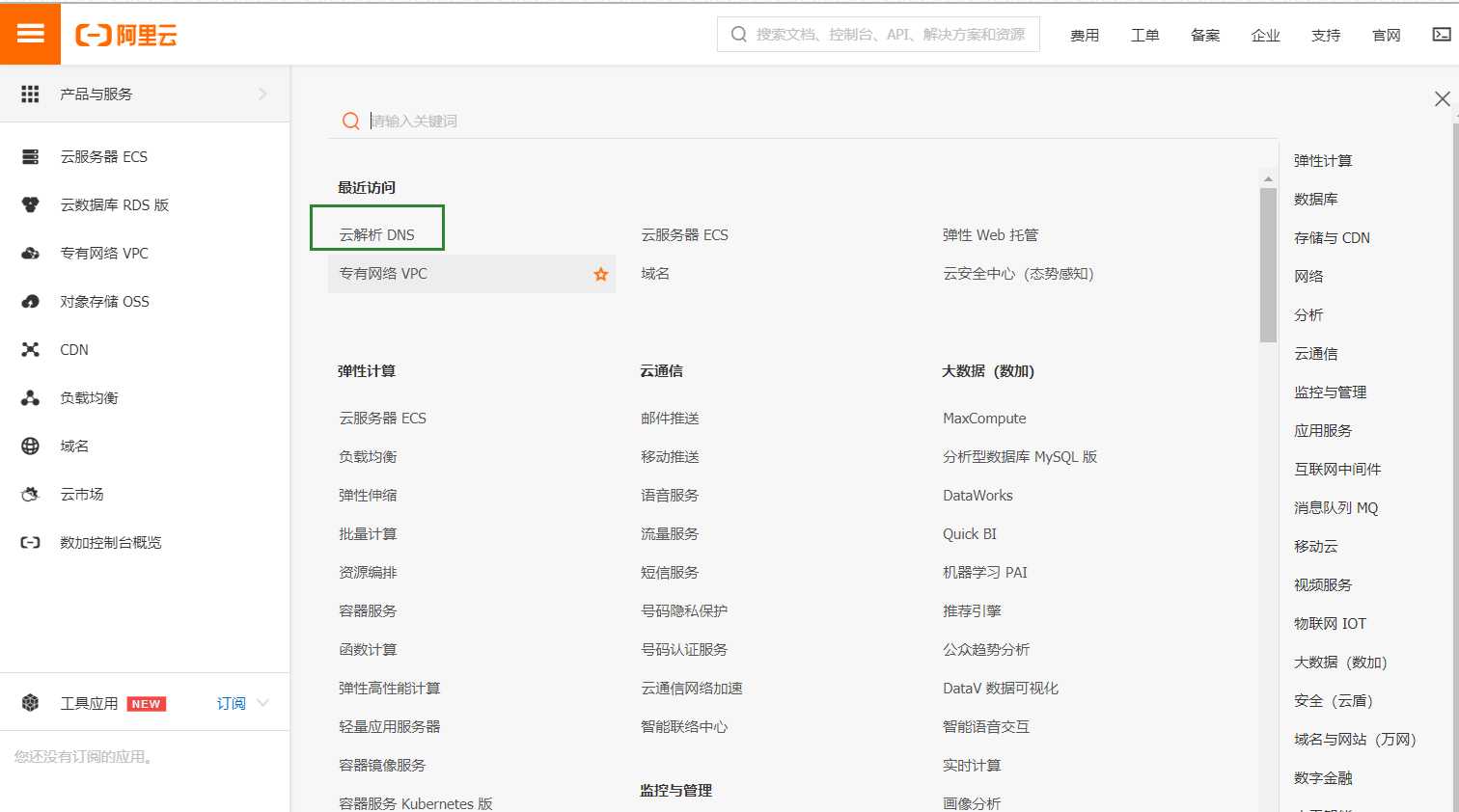Jump to 数据库 category on right index
The image size is (1459, 812).
(x=1316, y=199)
